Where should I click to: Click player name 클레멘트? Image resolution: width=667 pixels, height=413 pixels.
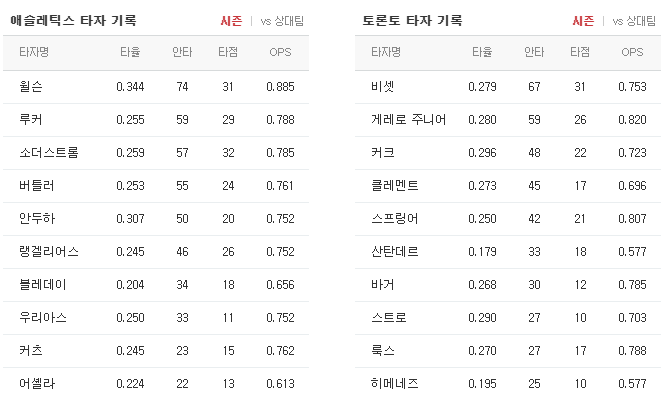tap(395, 185)
